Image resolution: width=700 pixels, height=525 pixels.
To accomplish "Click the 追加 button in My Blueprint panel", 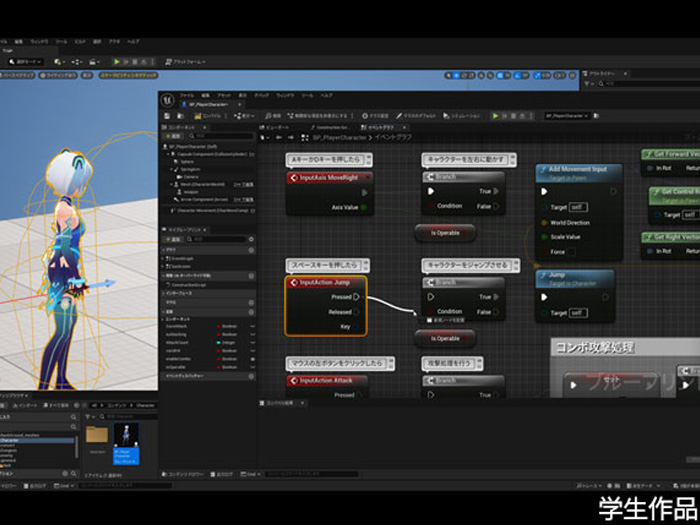I will pos(173,239).
